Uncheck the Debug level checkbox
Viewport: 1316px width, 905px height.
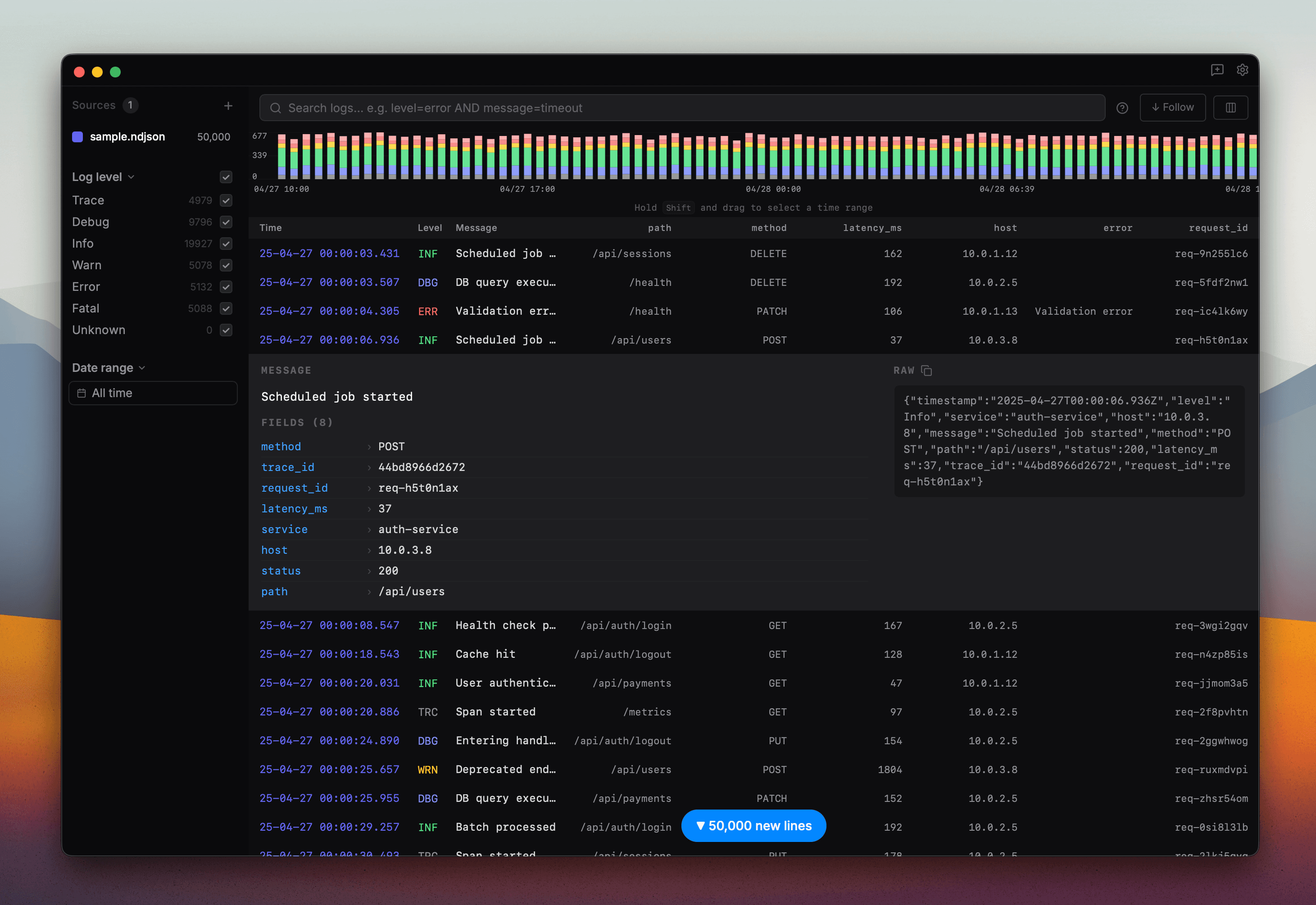coord(226,222)
